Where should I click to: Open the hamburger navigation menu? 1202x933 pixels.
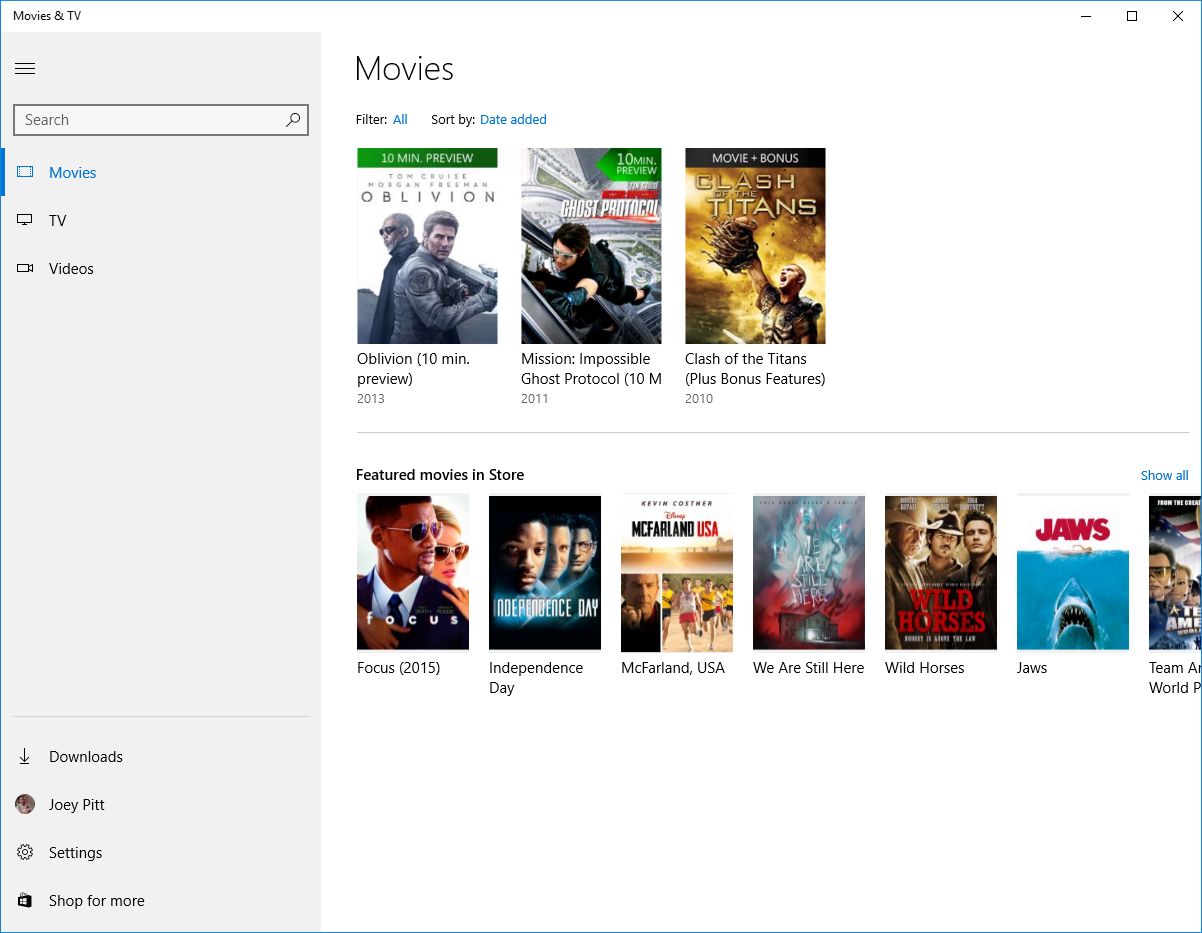(x=25, y=68)
